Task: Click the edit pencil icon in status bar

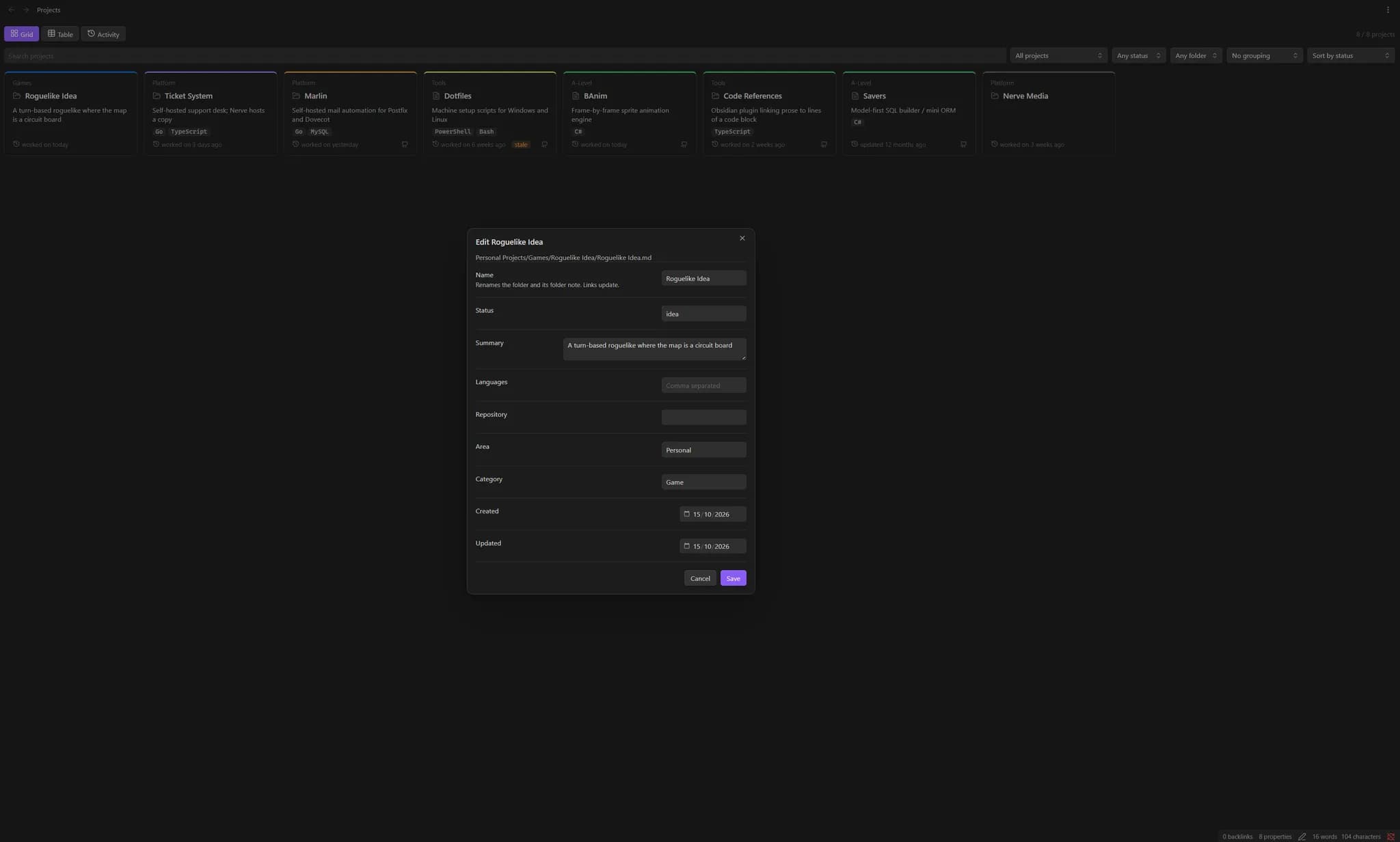Action: click(x=1302, y=837)
